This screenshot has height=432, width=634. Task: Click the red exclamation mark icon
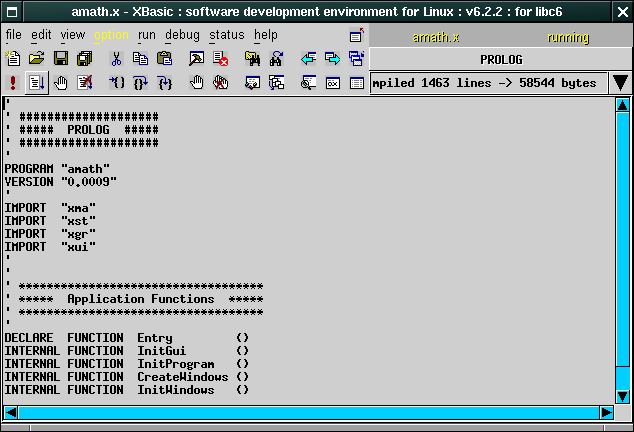[x=12, y=83]
